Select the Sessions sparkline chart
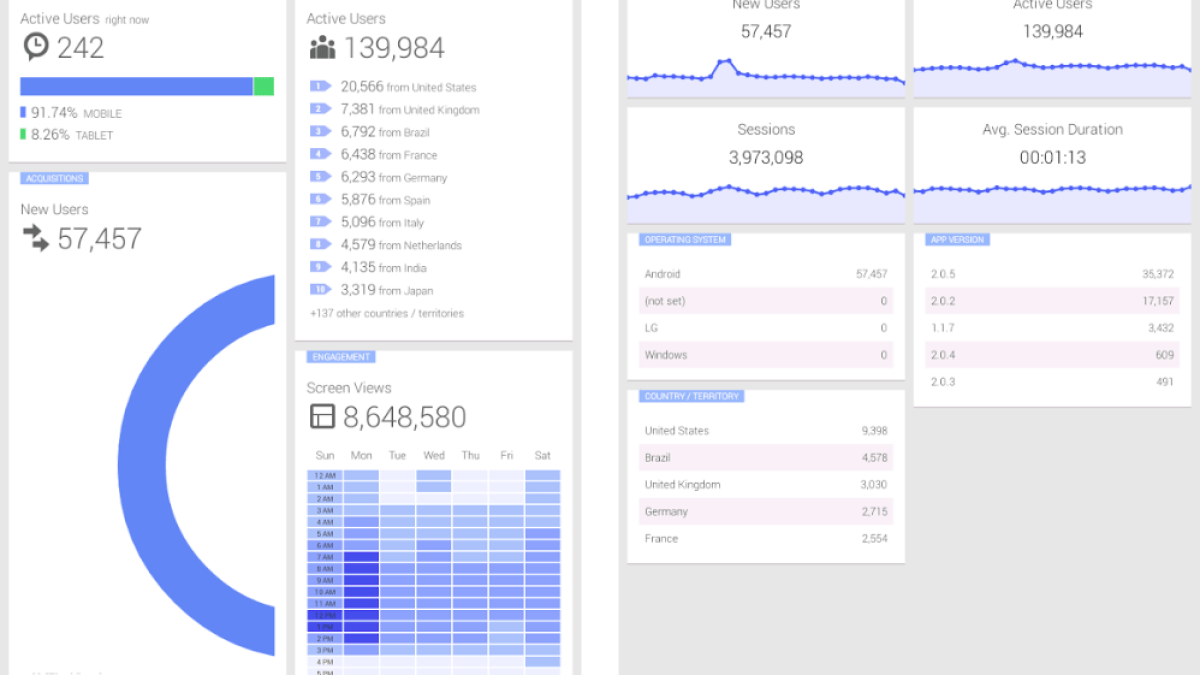This screenshot has height=675, width=1200. click(x=766, y=192)
